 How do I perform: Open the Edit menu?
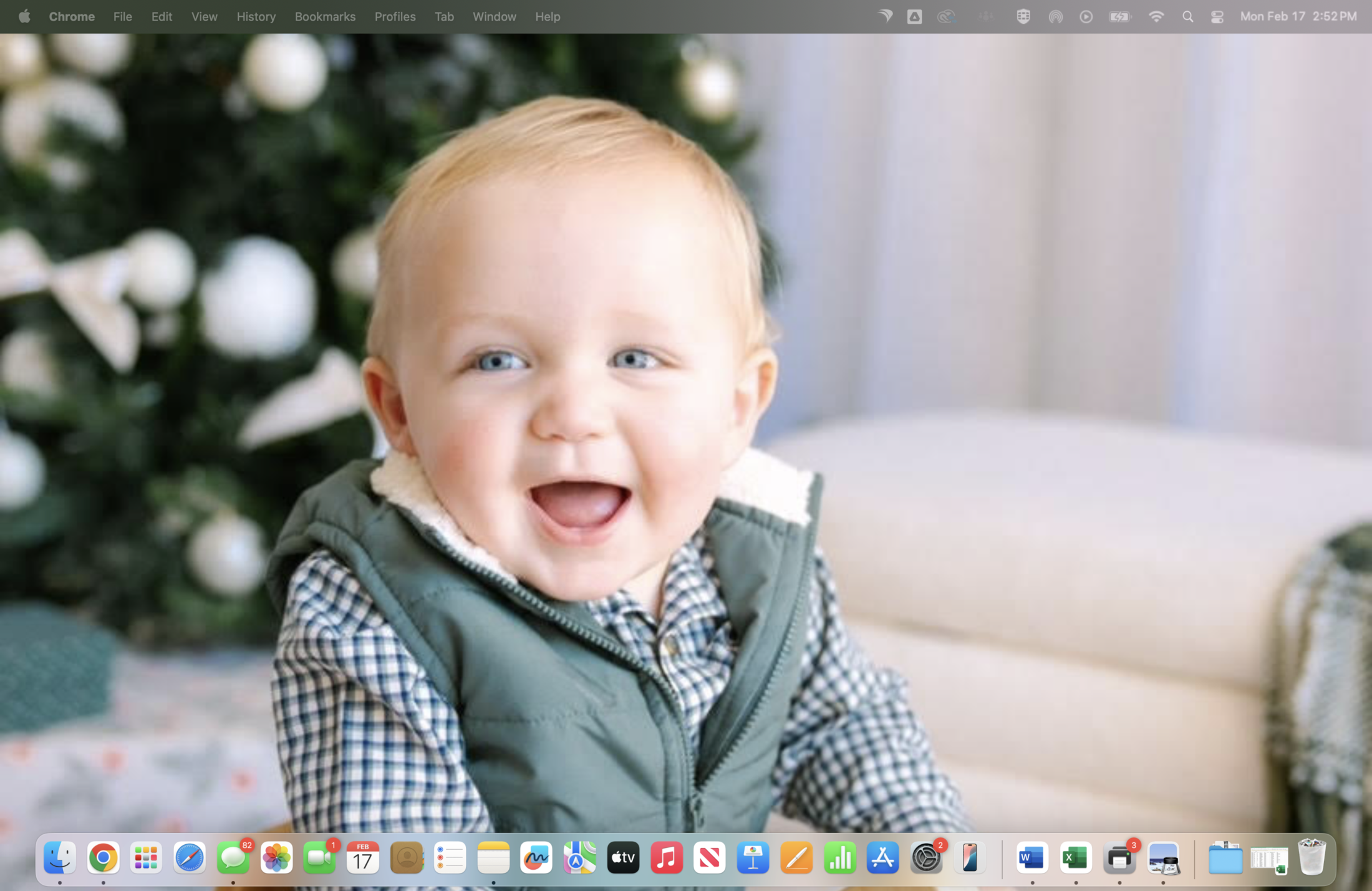tap(162, 17)
